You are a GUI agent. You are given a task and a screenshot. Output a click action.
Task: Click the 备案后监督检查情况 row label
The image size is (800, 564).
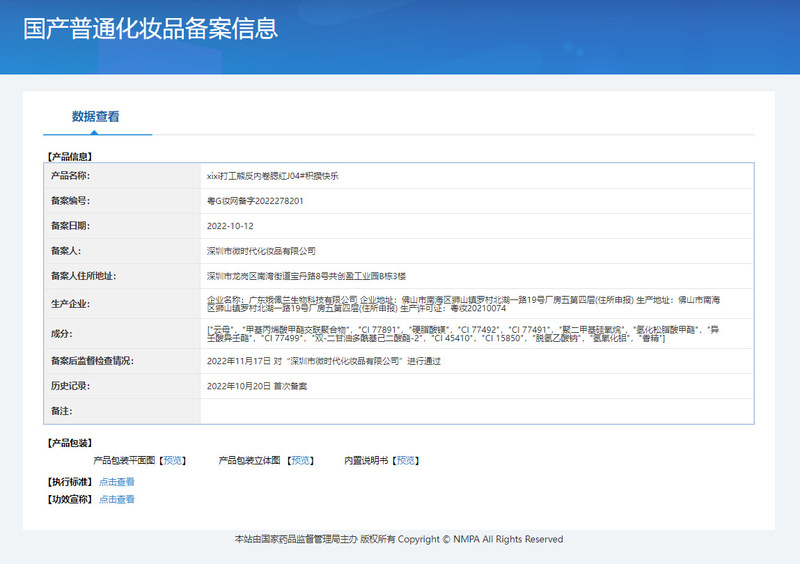coord(92,361)
